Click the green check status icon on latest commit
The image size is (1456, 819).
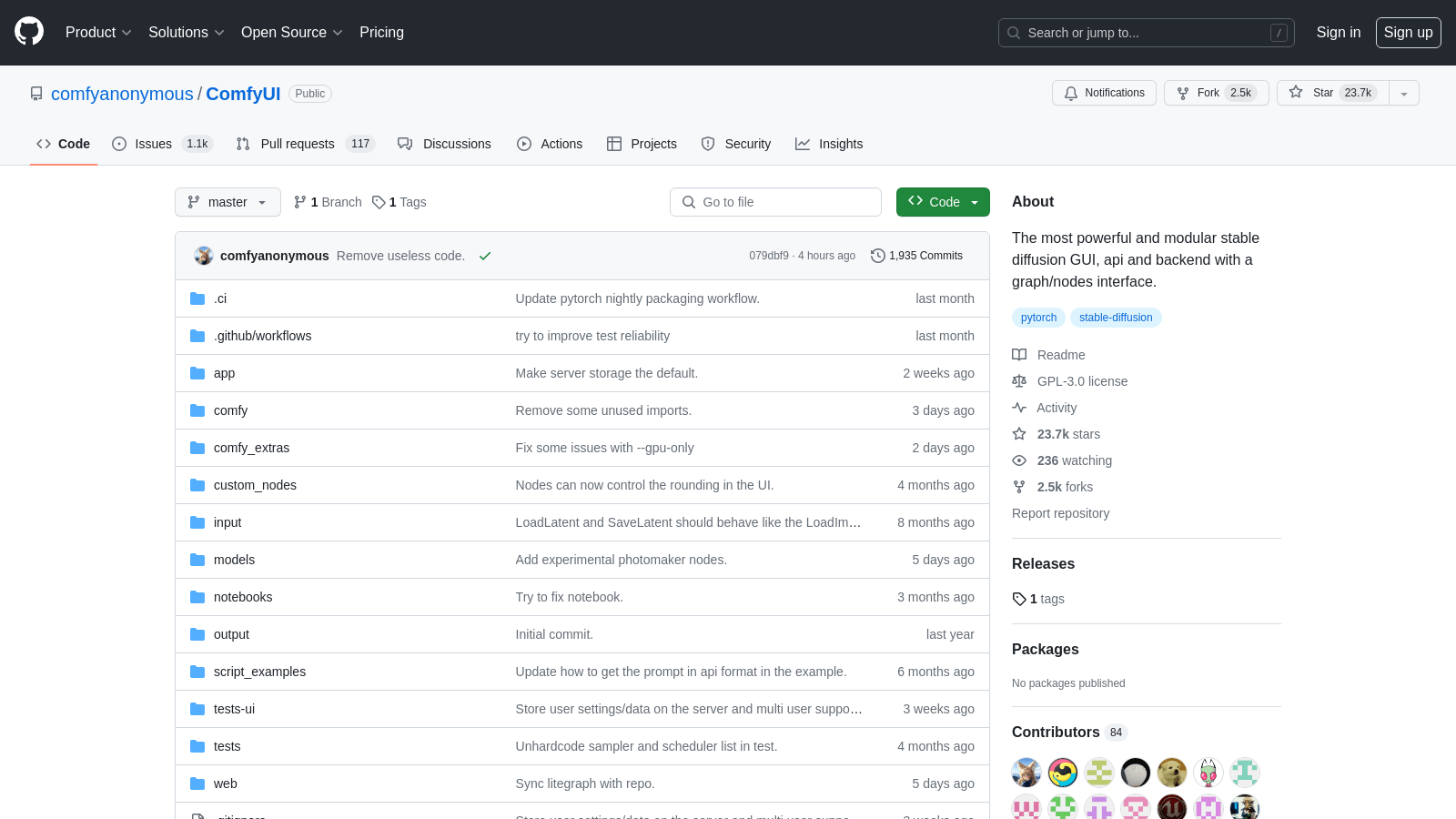point(485,256)
